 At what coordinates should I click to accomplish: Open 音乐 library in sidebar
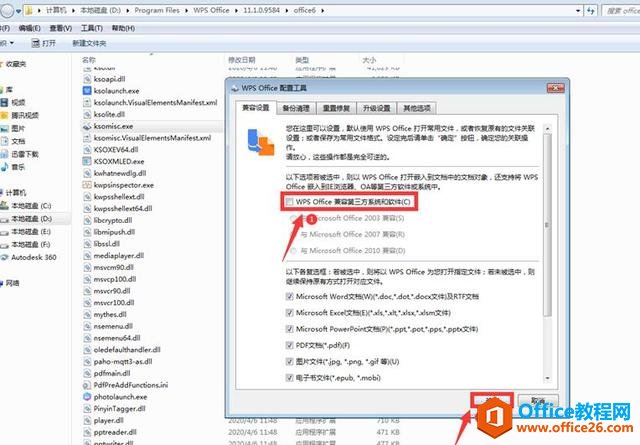pos(18,167)
